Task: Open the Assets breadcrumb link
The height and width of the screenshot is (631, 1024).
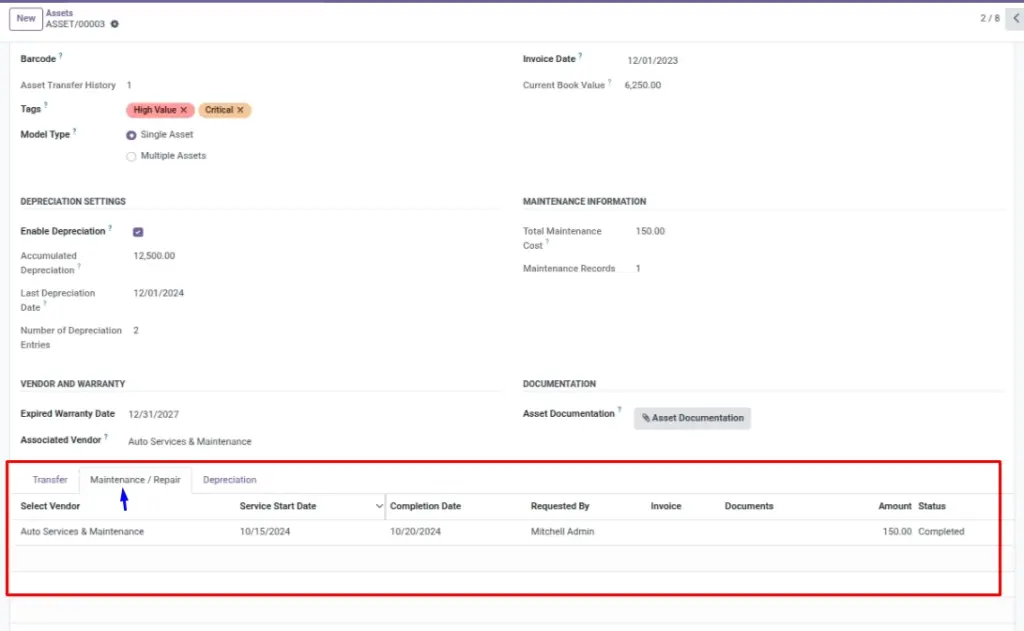Action: pos(59,13)
